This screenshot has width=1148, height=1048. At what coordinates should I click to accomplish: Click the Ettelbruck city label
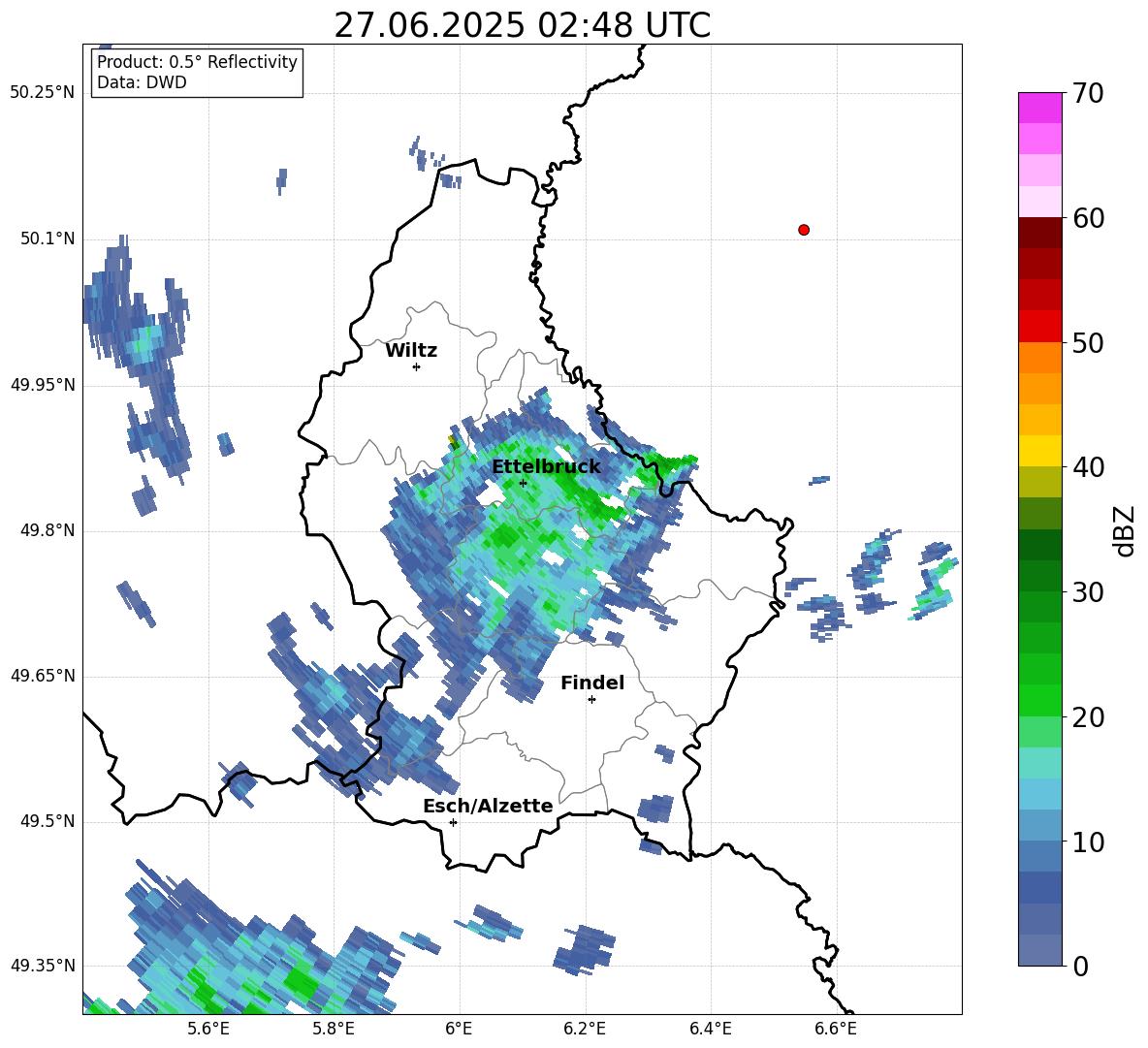point(546,467)
